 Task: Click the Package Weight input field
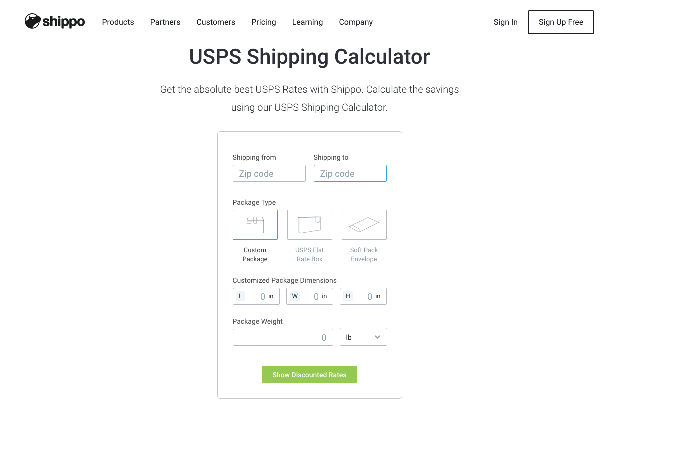pyautogui.click(x=283, y=338)
